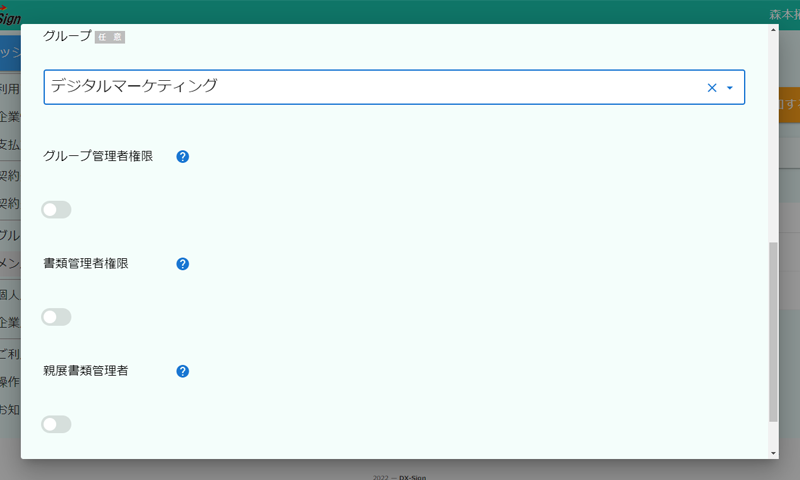Click the DX-Sign logo in header
The width and height of the screenshot is (800, 480).
click(10, 15)
